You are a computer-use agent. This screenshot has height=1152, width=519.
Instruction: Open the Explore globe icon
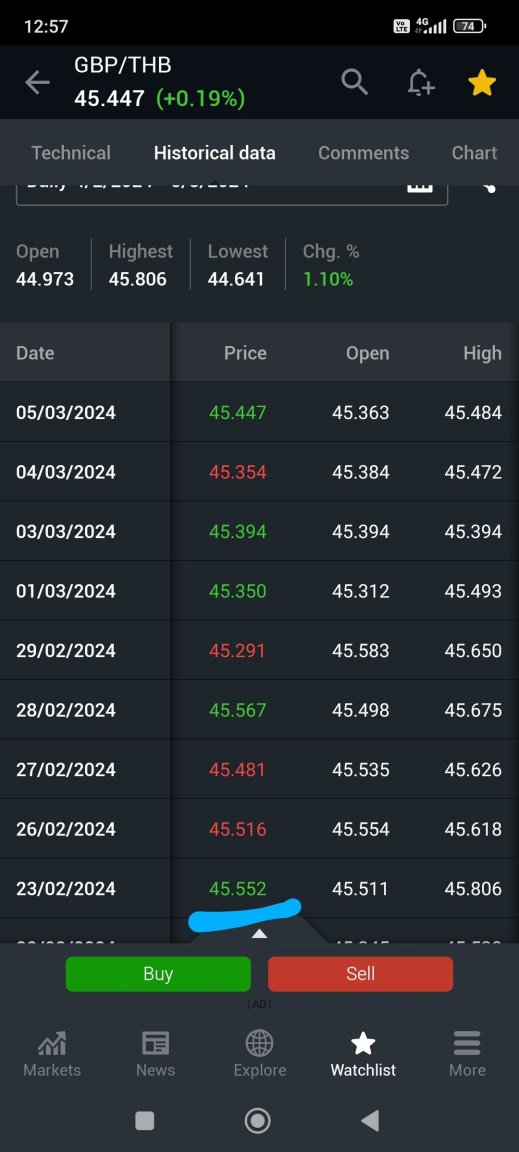tap(260, 1043)
